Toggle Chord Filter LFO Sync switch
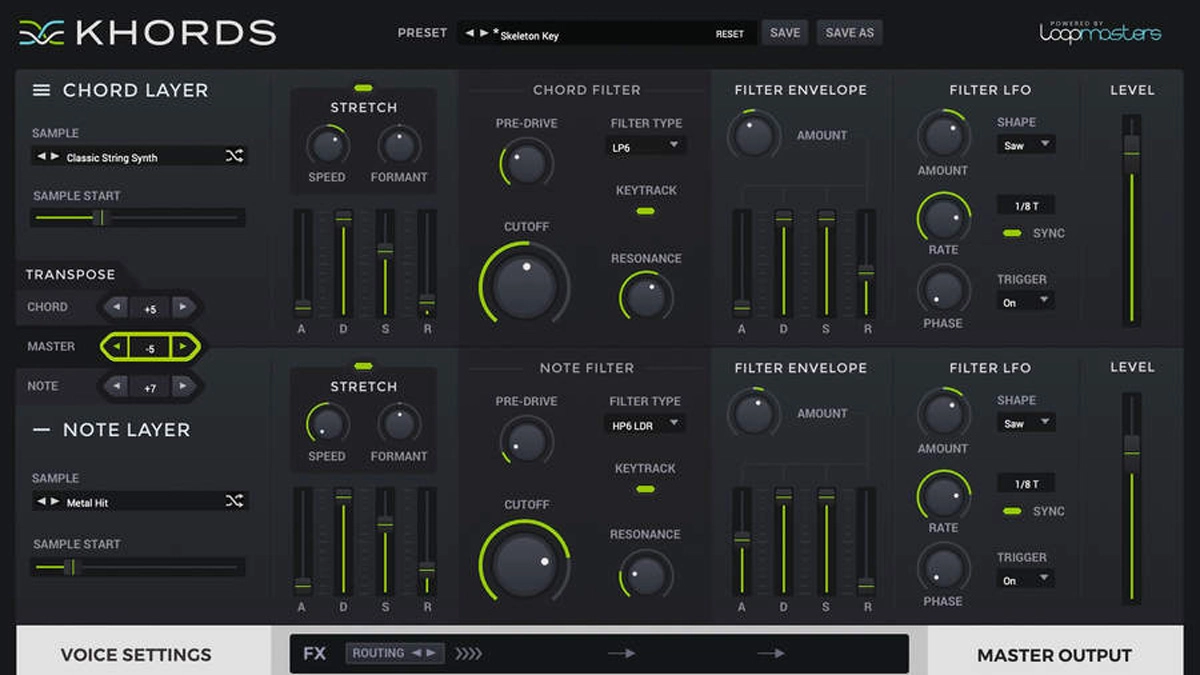The image size is (1200, 675). [x=1013, y=233]
